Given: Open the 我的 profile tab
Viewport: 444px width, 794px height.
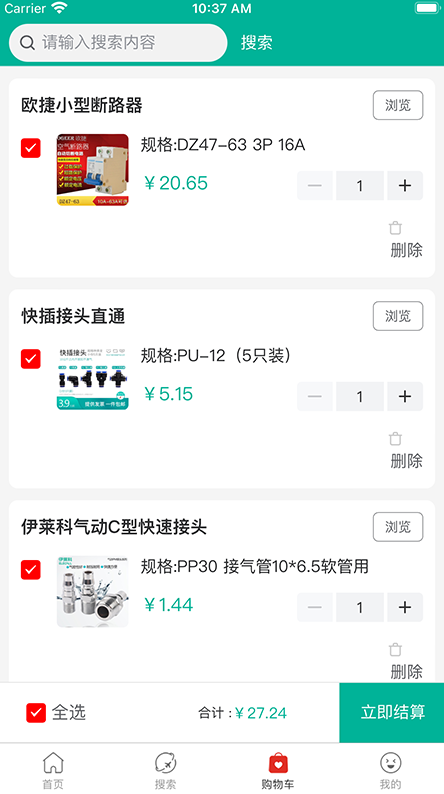Looking at the screenshot, I should tap(390, 770).
